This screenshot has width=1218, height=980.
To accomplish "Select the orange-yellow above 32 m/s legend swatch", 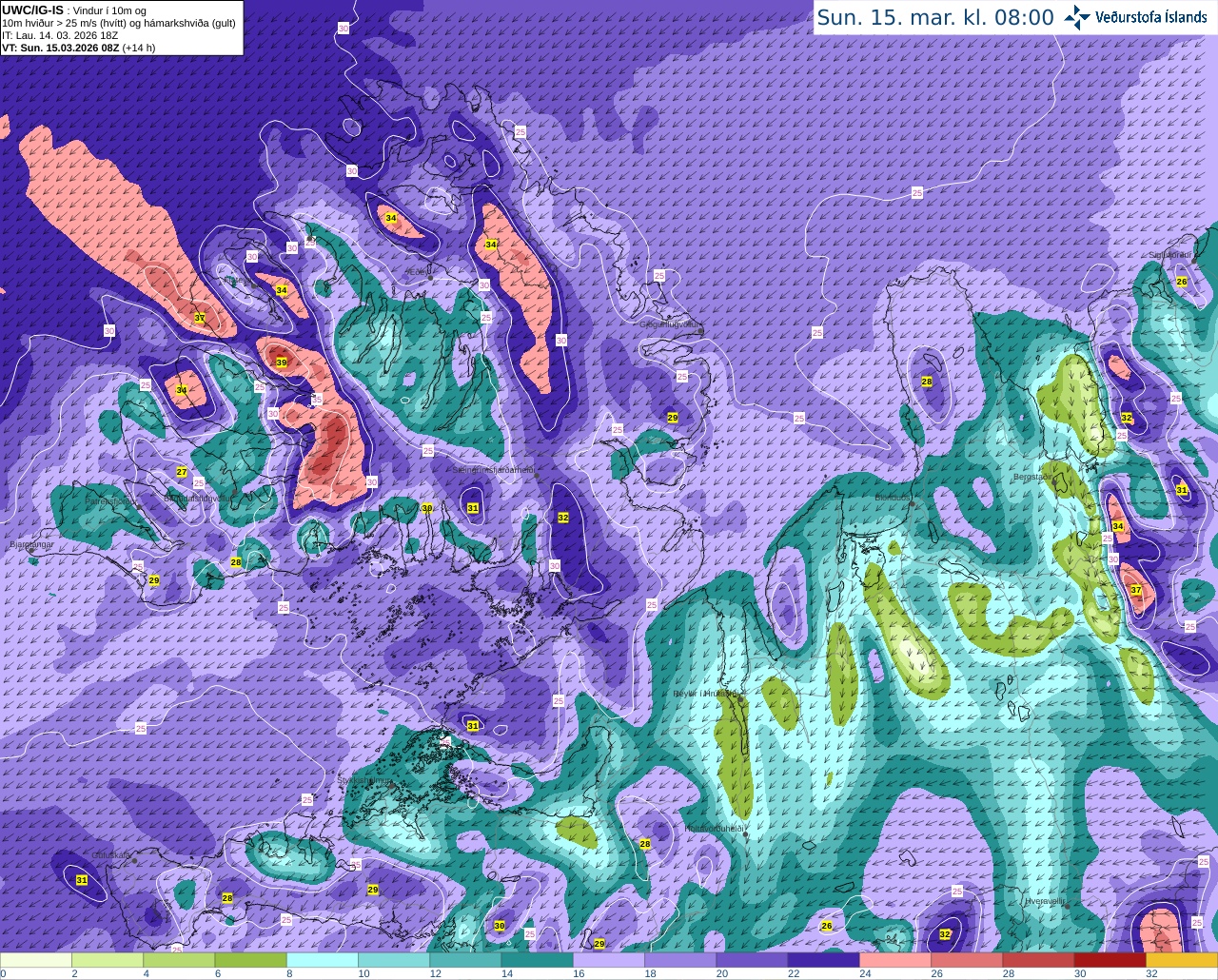I will 1182,960.
